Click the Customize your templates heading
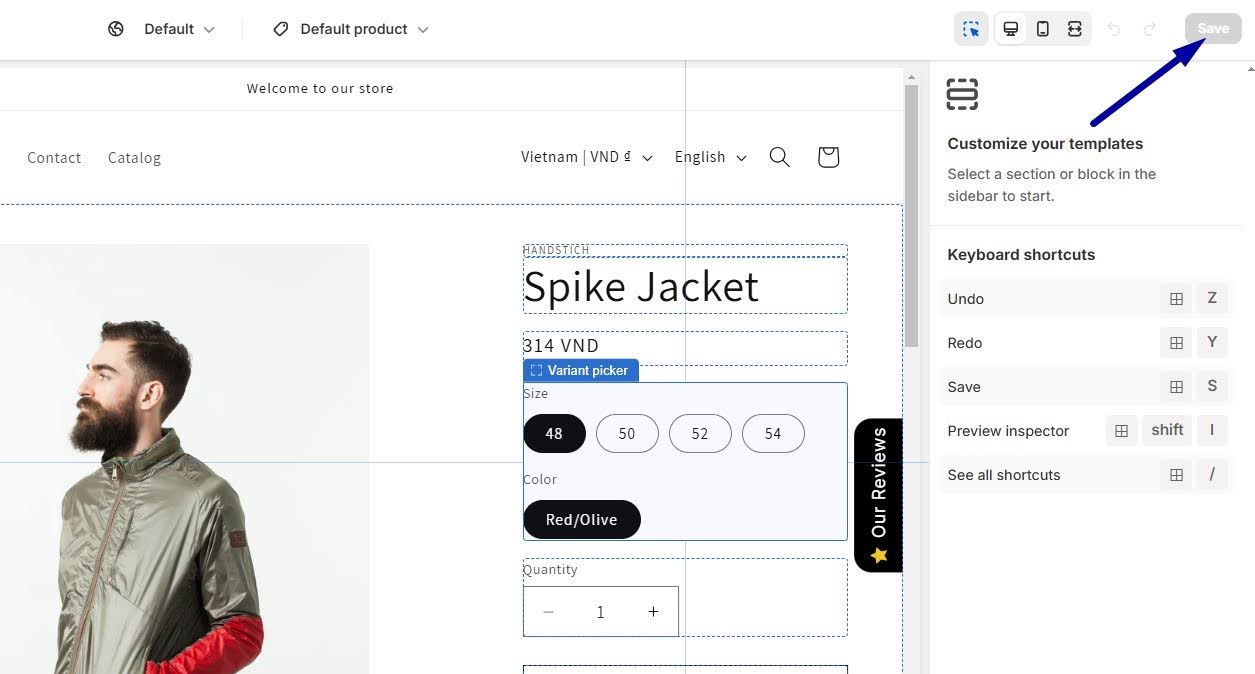The image size is (1255, 674). [x=1045, y=144]
